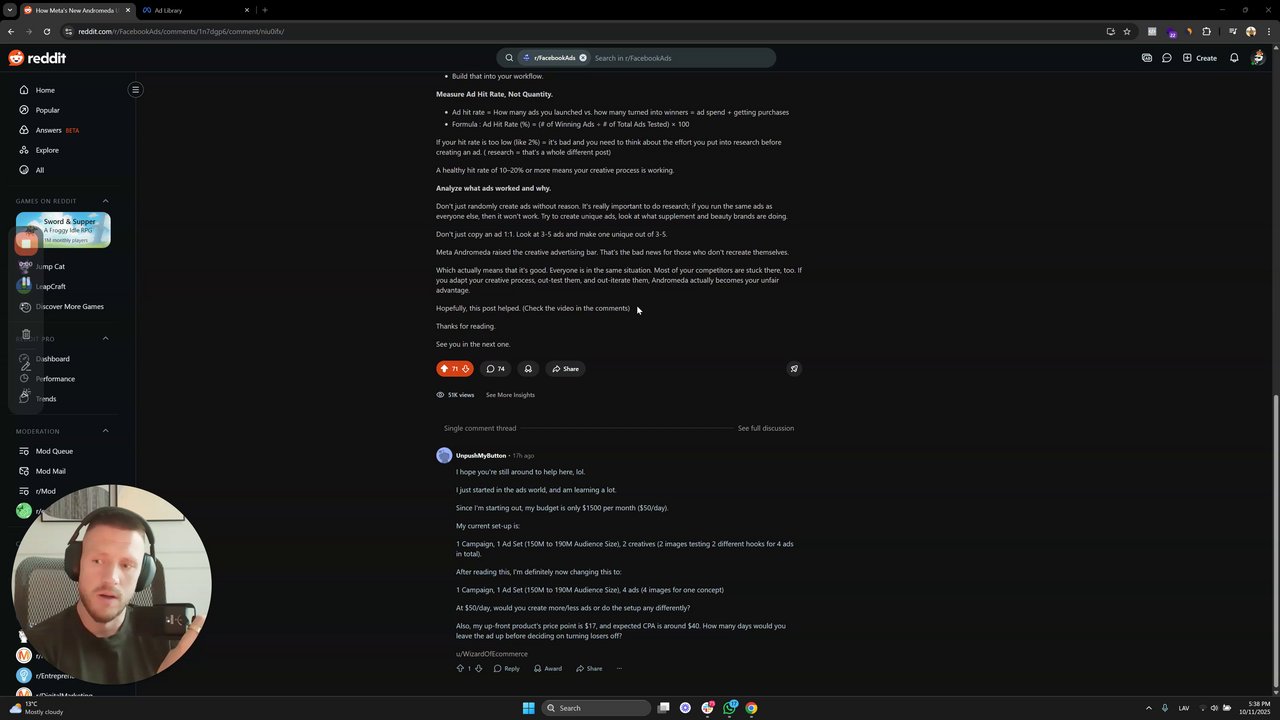Viewport: 1280px width, 720px height.
Task: Downvote the main post
Action: pyautogui.click(x=465, y=369)
